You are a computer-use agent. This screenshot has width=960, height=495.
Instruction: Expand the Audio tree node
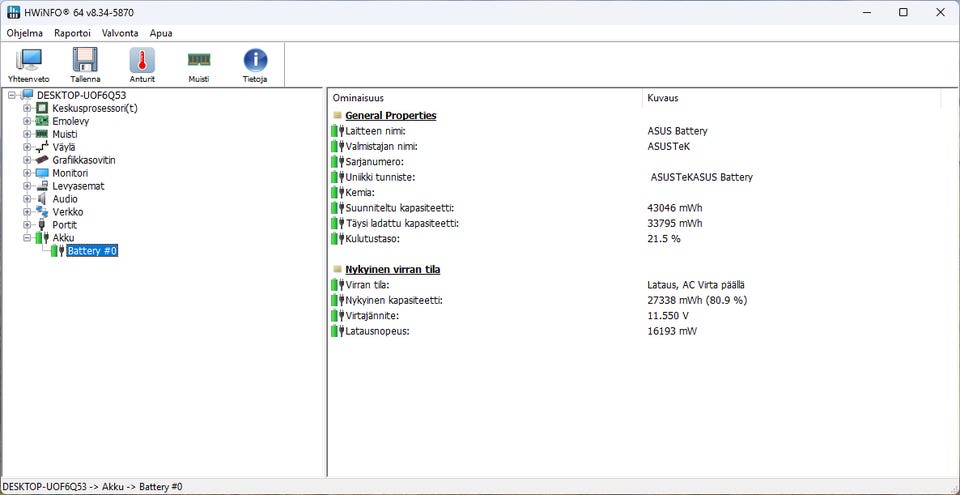click(26, 199)
